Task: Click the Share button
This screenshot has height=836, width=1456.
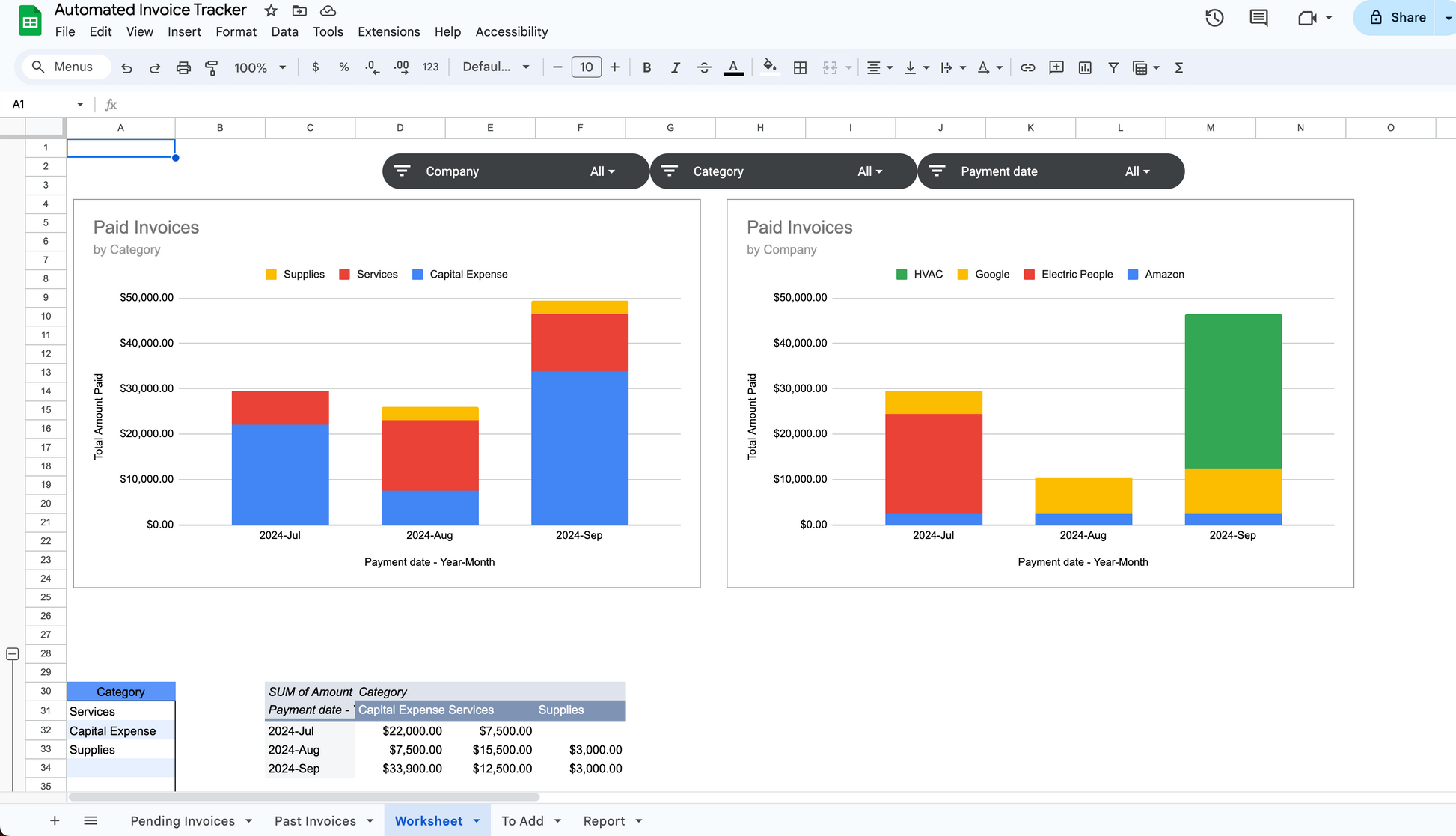Action: point(1396,18)
